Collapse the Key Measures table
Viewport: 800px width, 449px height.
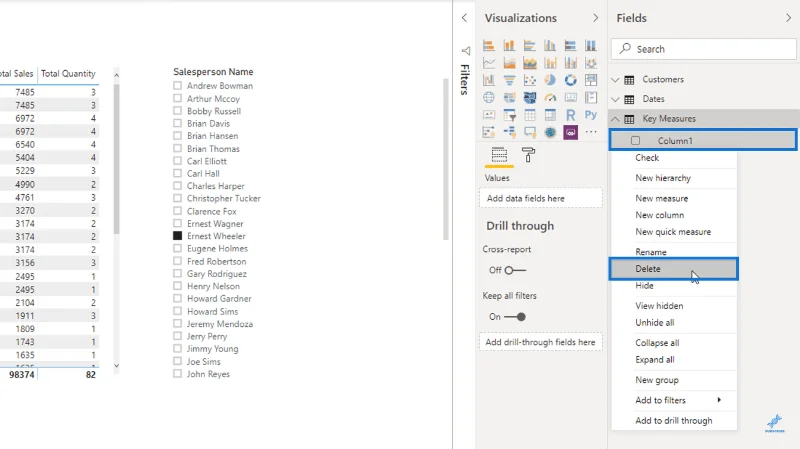coord(615,119)
